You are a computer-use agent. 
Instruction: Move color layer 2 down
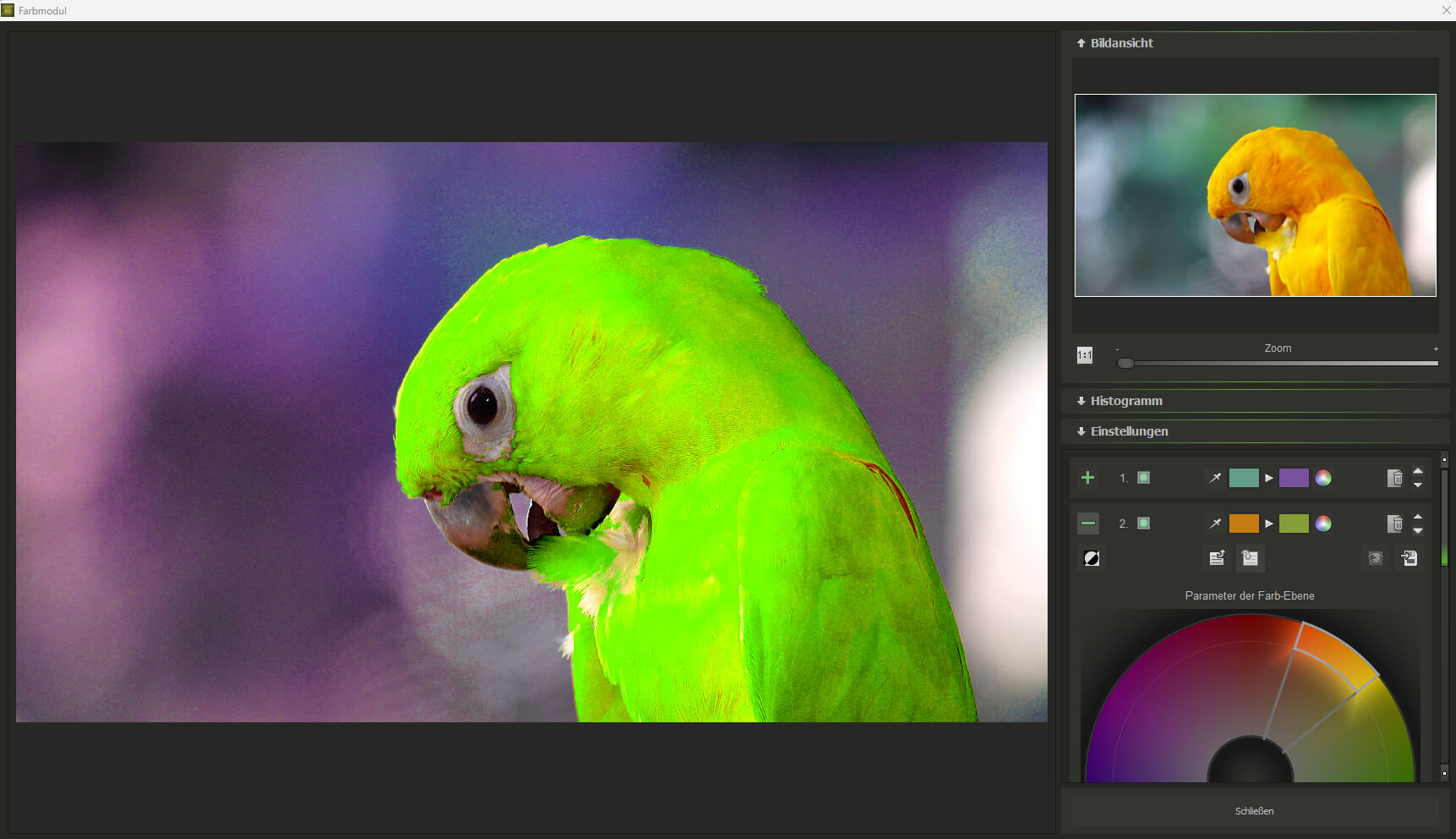(x=1418, y=530)
